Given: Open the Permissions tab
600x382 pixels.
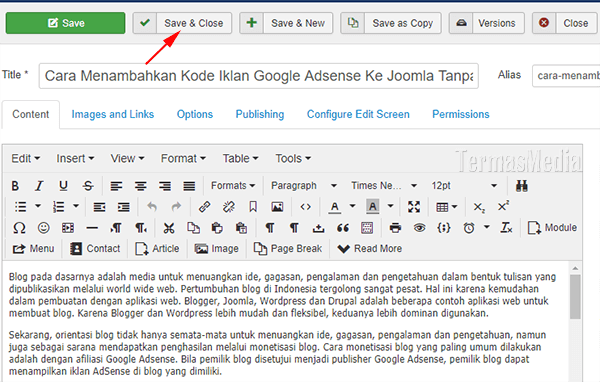Looking at the screenshot, I should click(461, 114).
